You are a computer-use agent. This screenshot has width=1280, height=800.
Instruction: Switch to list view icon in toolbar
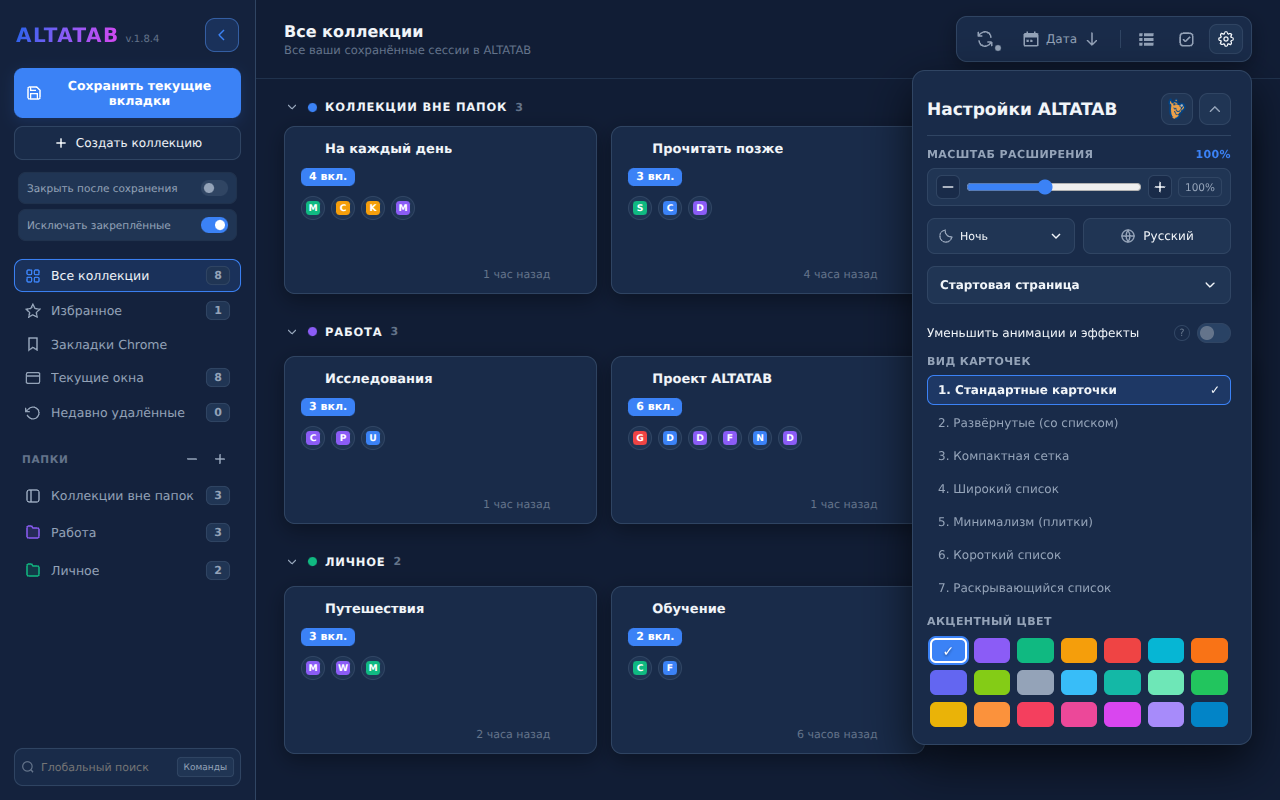[x=1147, y=39]
